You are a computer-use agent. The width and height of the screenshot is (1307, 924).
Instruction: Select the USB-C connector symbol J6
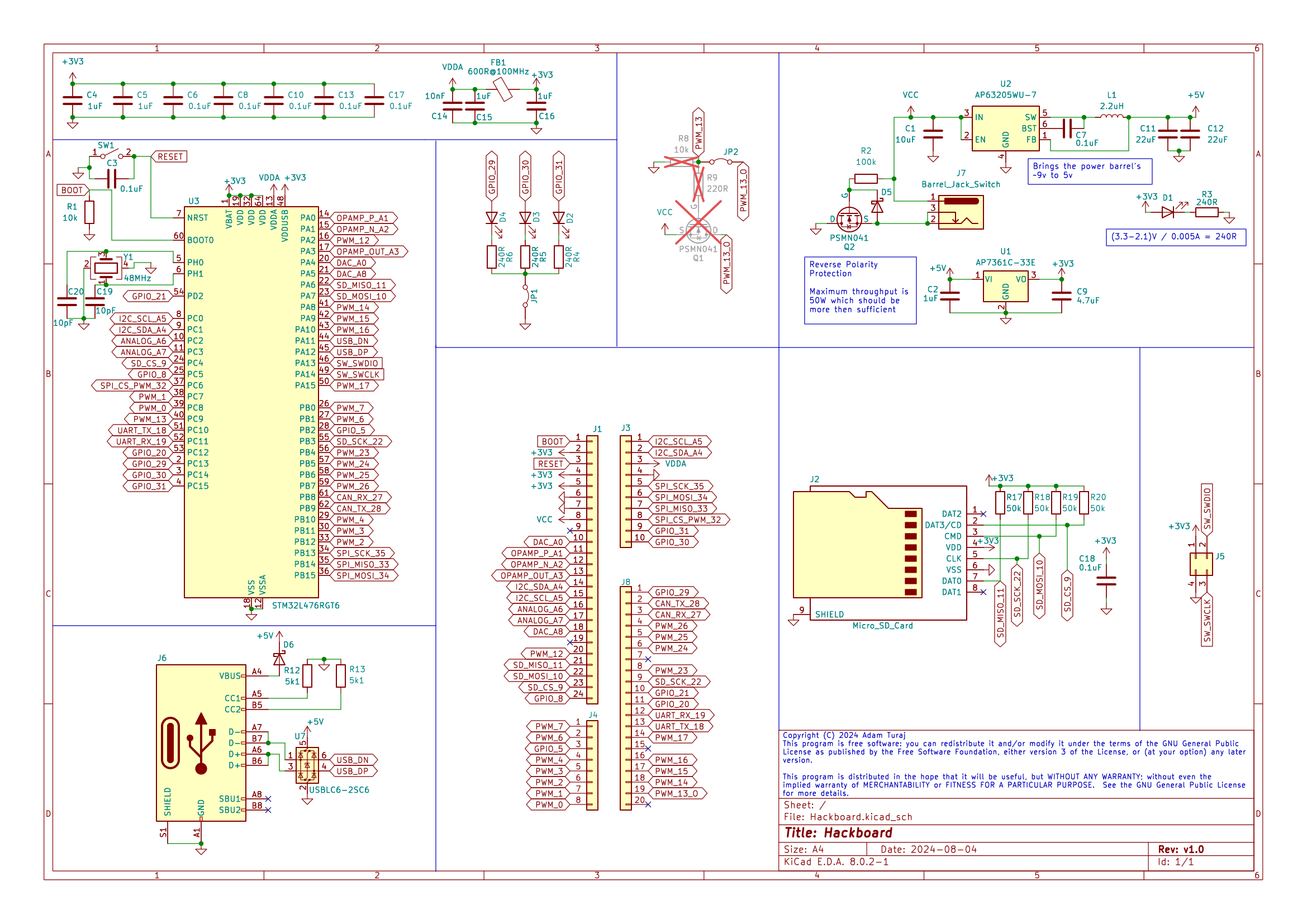coord(201,743)
